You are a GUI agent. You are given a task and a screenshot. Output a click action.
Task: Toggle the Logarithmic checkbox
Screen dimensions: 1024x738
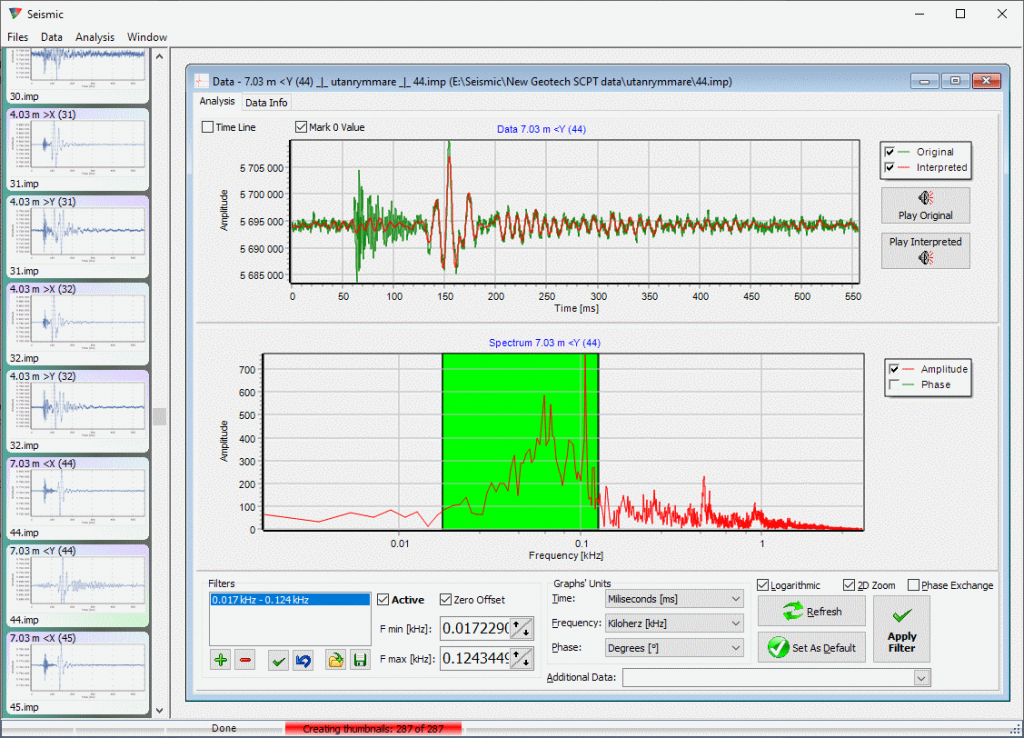[764, 585]
